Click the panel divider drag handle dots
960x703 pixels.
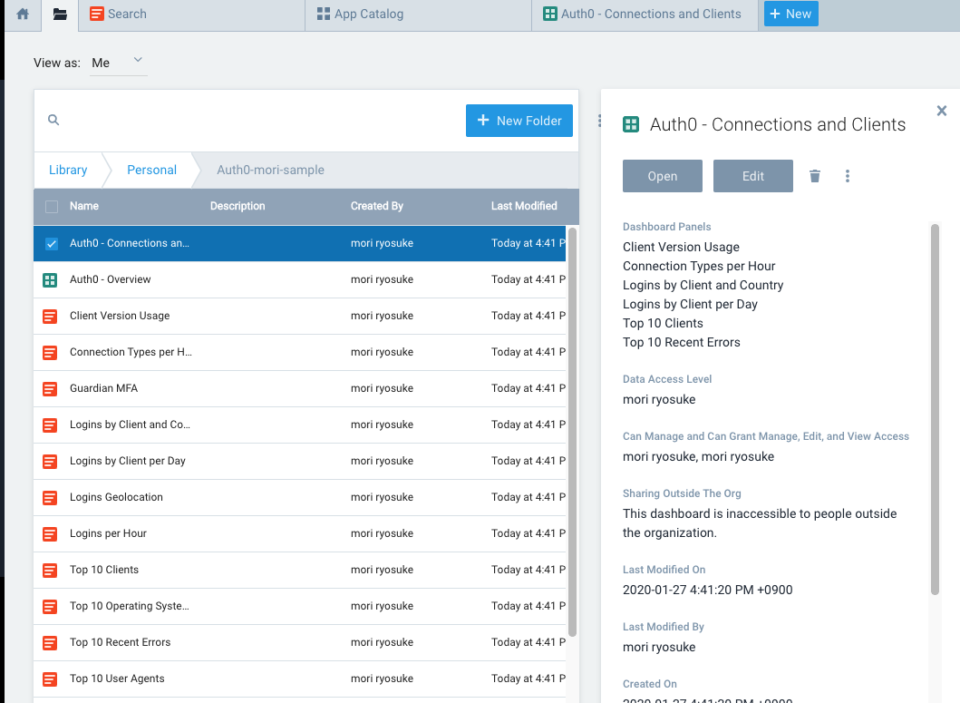[599, 121]
